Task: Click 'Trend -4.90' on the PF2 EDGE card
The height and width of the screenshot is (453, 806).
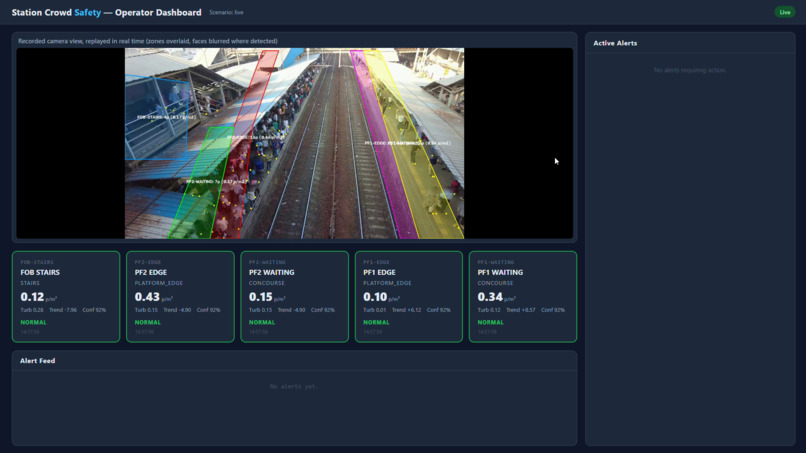Action: point(177,310)
